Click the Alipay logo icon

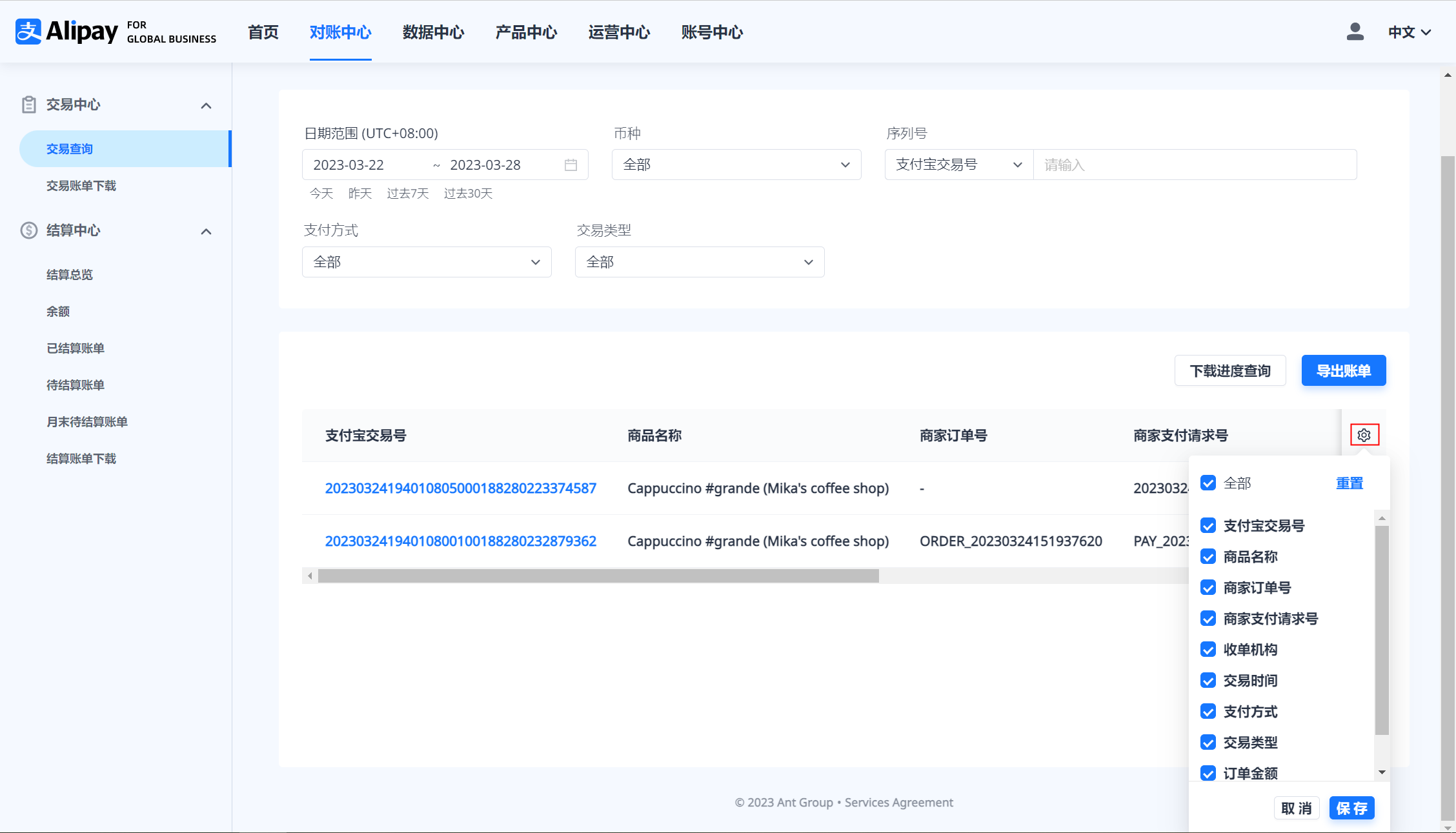[29, 32]
